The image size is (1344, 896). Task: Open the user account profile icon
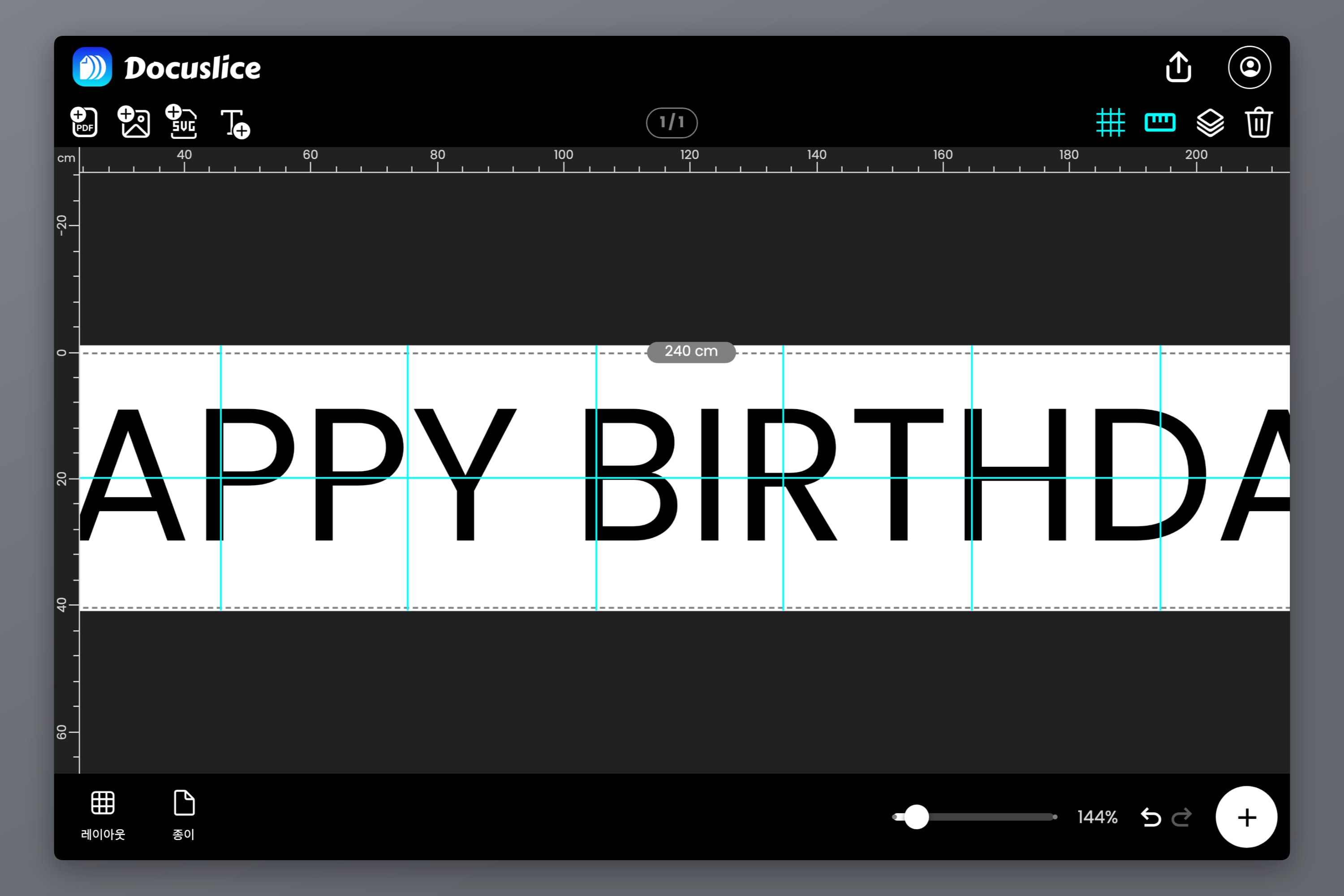(x=1250, y=68)
